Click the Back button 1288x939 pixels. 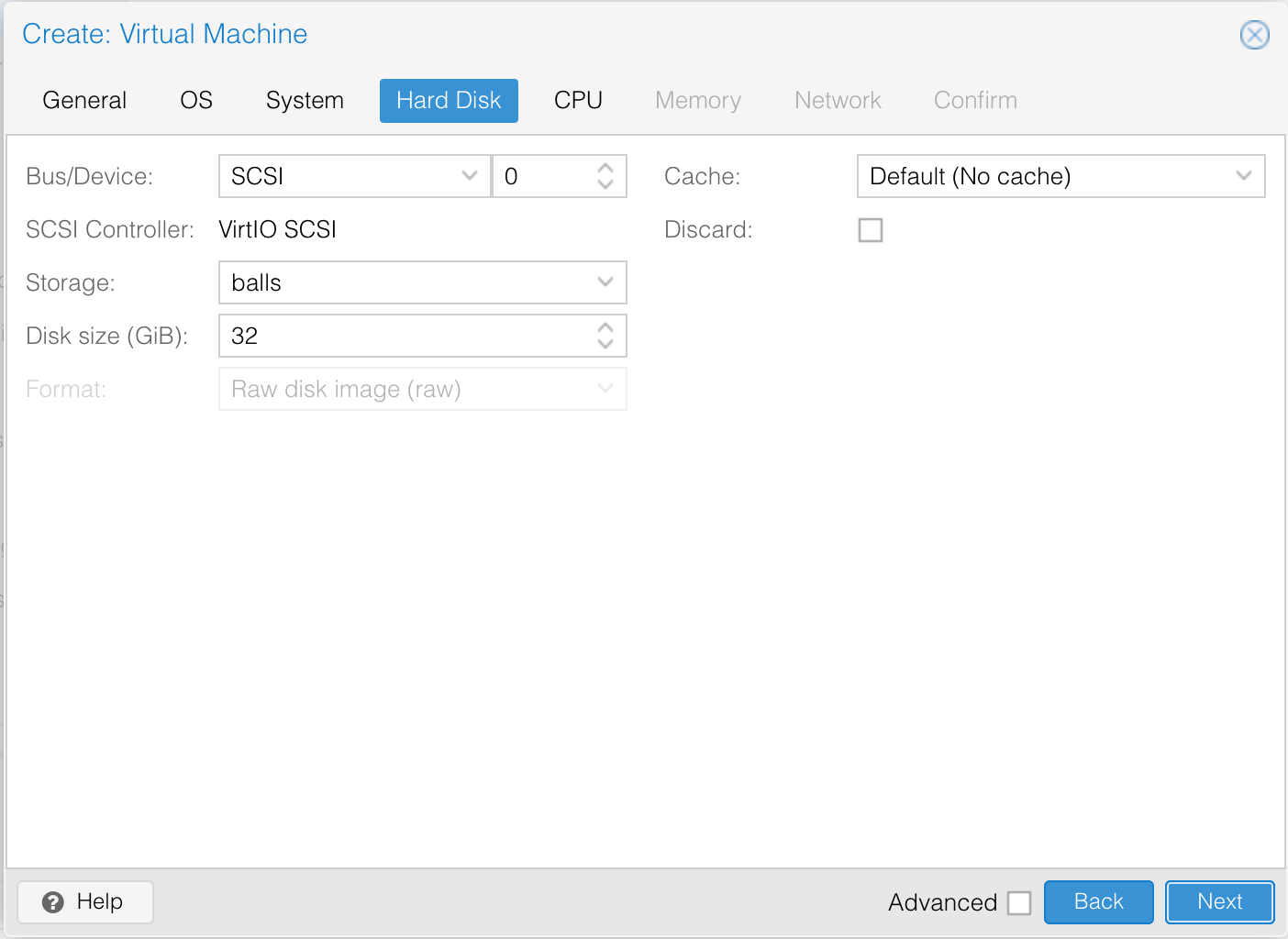(1098, 901)
